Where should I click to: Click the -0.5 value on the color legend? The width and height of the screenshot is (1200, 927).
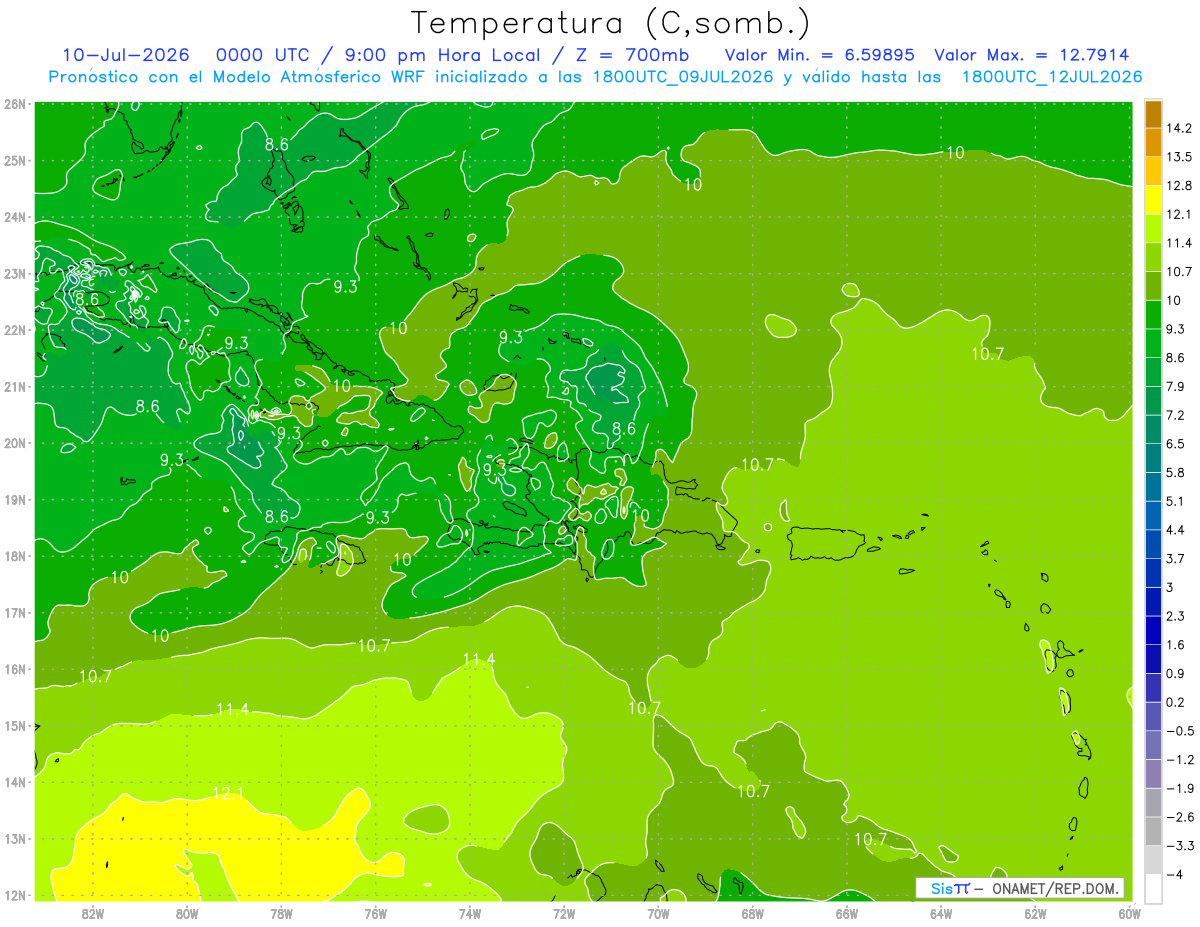tap(1180, 731)
